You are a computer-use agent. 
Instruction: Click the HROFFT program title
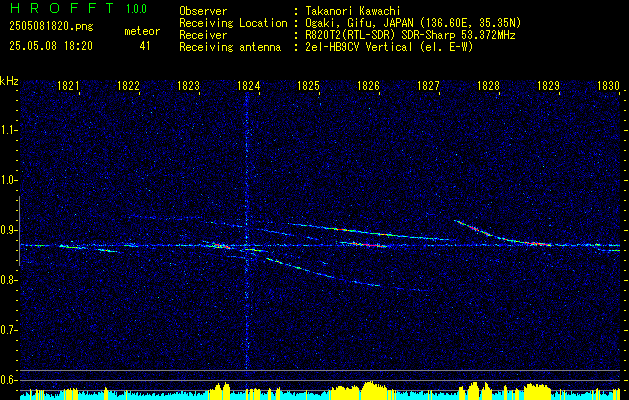click(x=62, y=8)
